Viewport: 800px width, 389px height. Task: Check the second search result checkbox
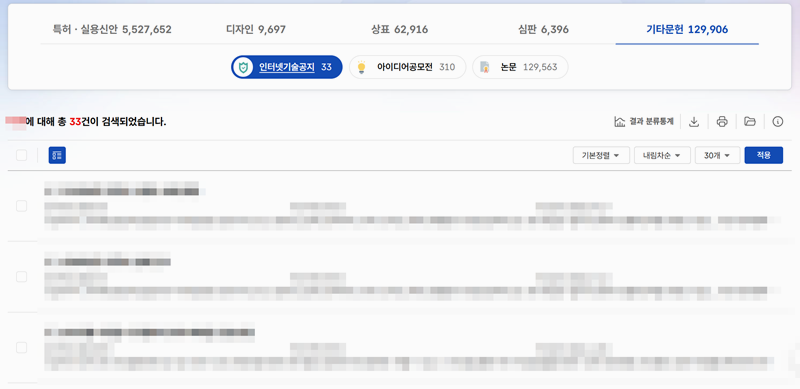coord(21,277)
